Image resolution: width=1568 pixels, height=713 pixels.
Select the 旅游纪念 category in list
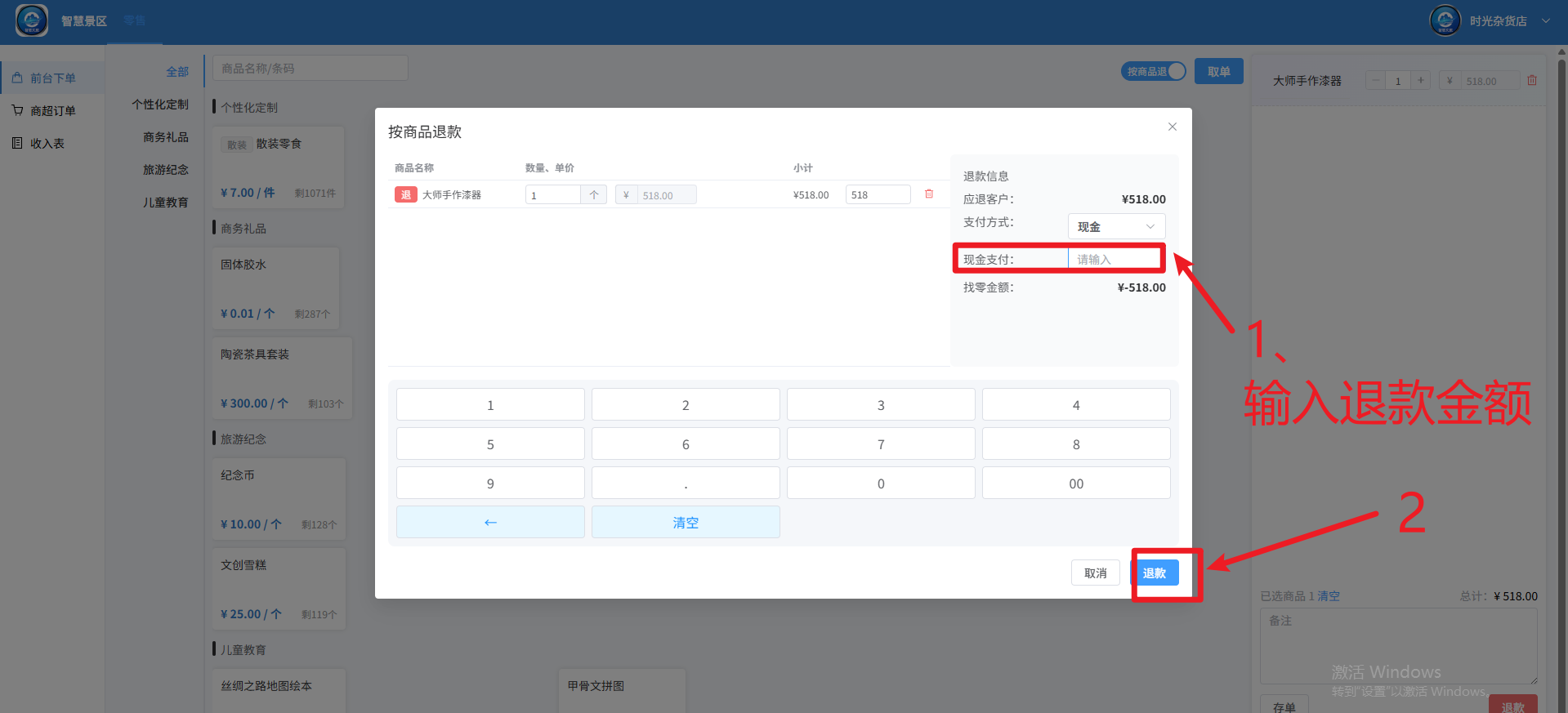(166, 169)
